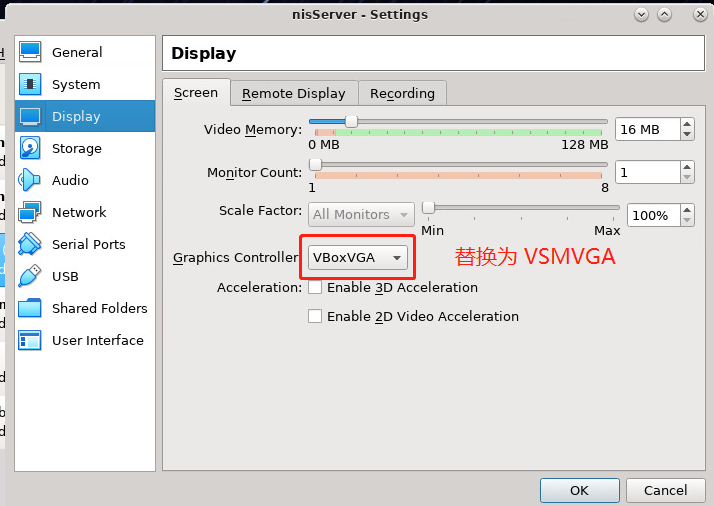Go to Network settings

85,212
